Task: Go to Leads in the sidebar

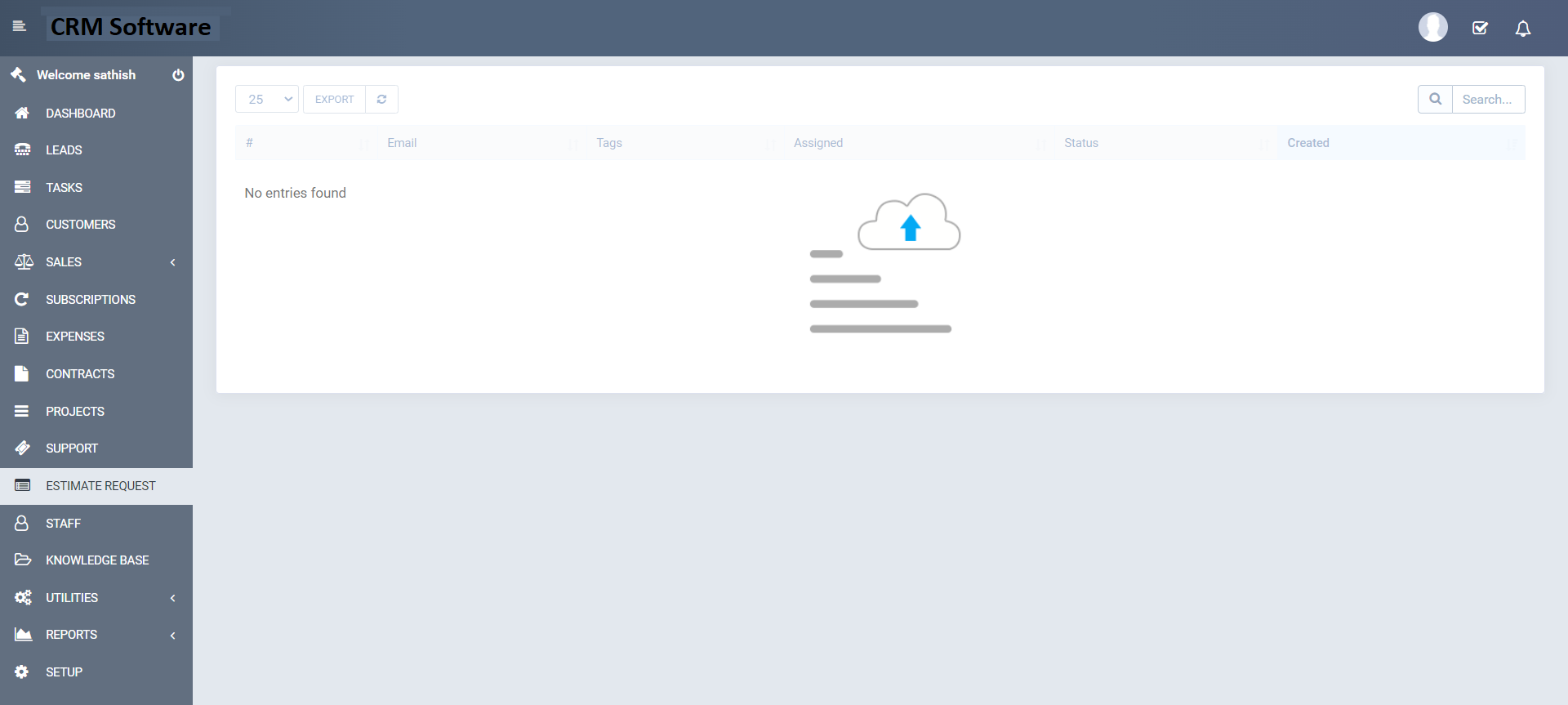Action: tap(64, 150)
